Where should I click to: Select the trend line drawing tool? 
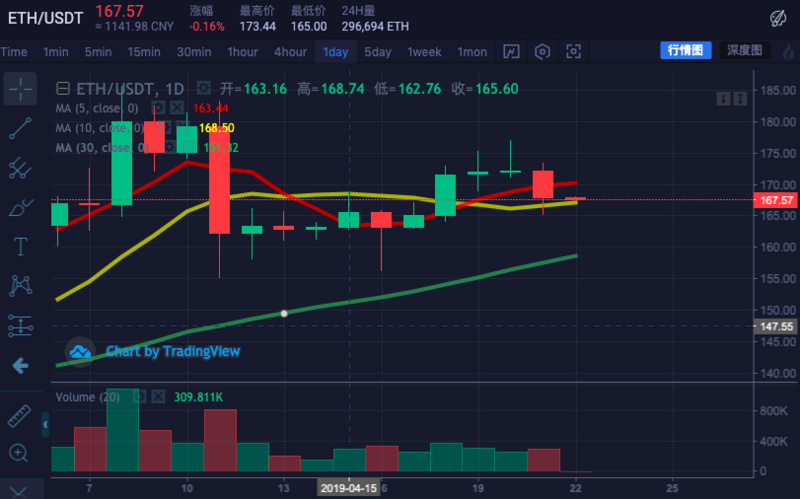click(x=19, y=128)
